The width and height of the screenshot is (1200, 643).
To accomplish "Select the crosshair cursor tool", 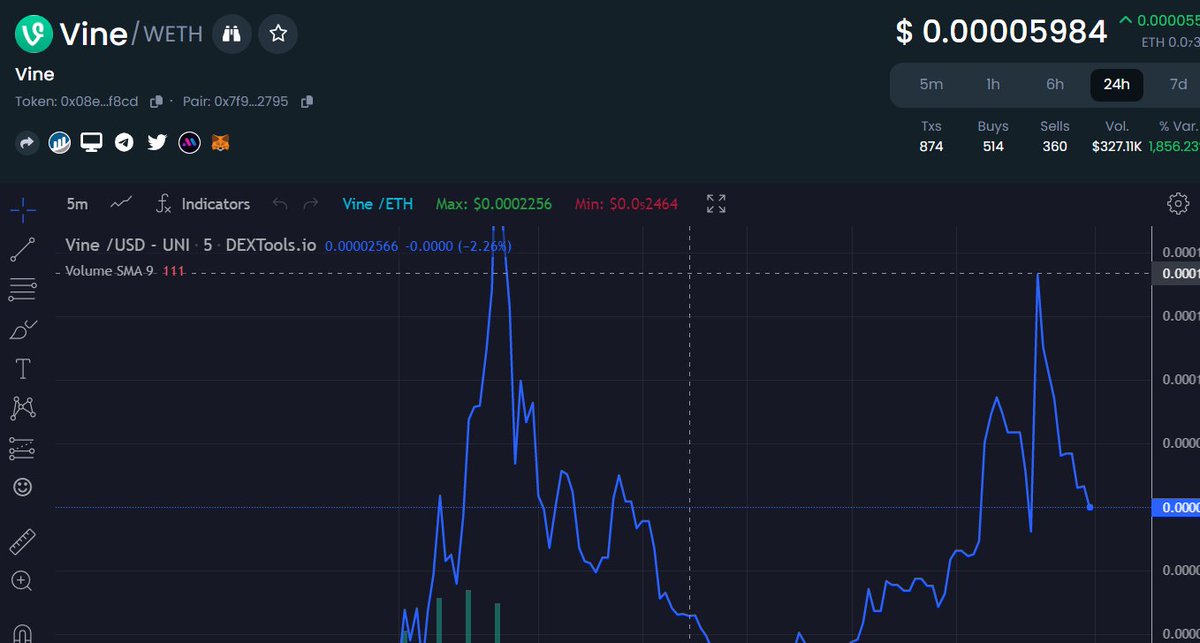I will [x=22, y=209].
